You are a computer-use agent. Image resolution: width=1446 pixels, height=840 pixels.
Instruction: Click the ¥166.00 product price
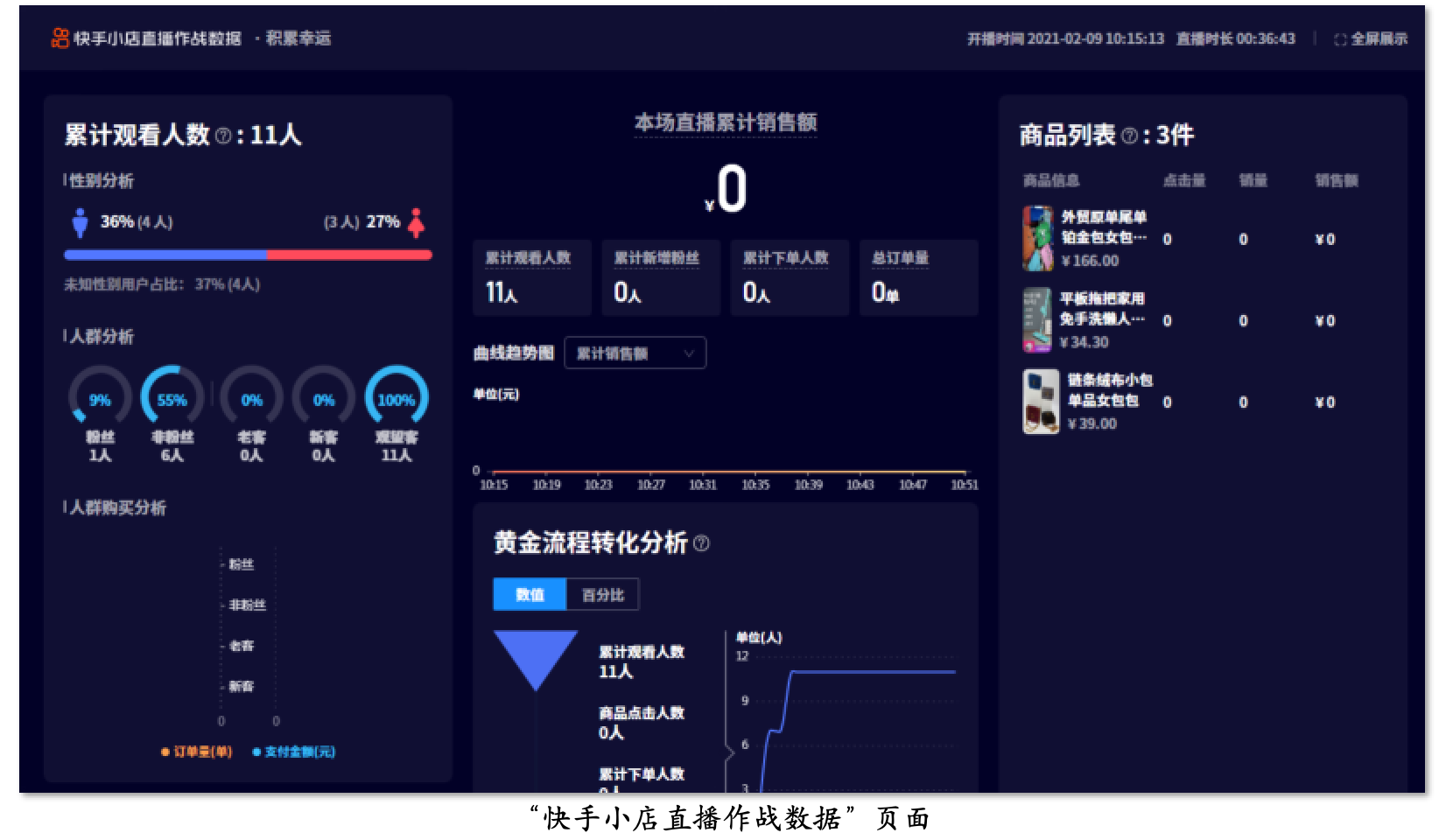[1090, 261]
